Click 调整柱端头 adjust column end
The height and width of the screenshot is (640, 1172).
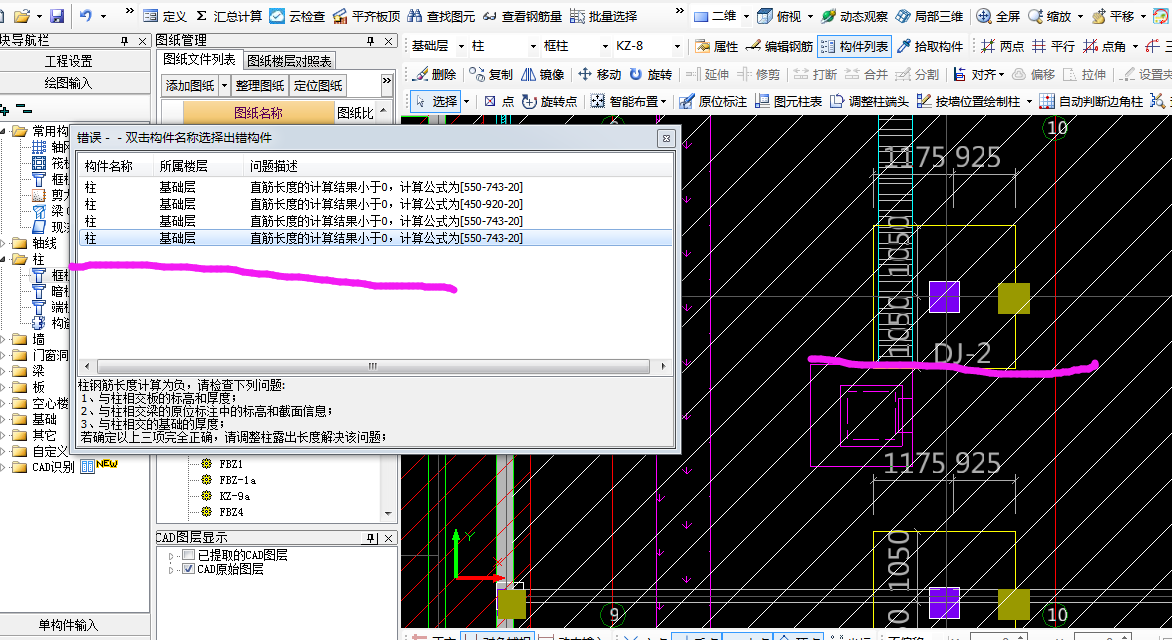pos(869,101)
